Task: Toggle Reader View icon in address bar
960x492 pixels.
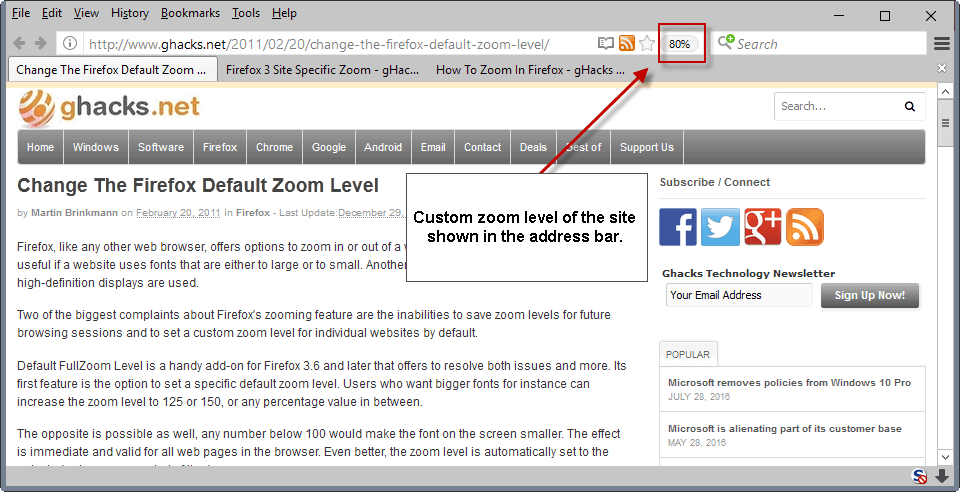Action: point(606,43)
